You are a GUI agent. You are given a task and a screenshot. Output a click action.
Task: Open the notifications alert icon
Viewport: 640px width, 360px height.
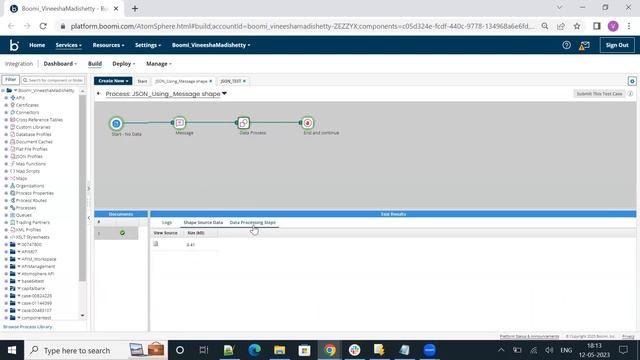(x=584, y=45)
